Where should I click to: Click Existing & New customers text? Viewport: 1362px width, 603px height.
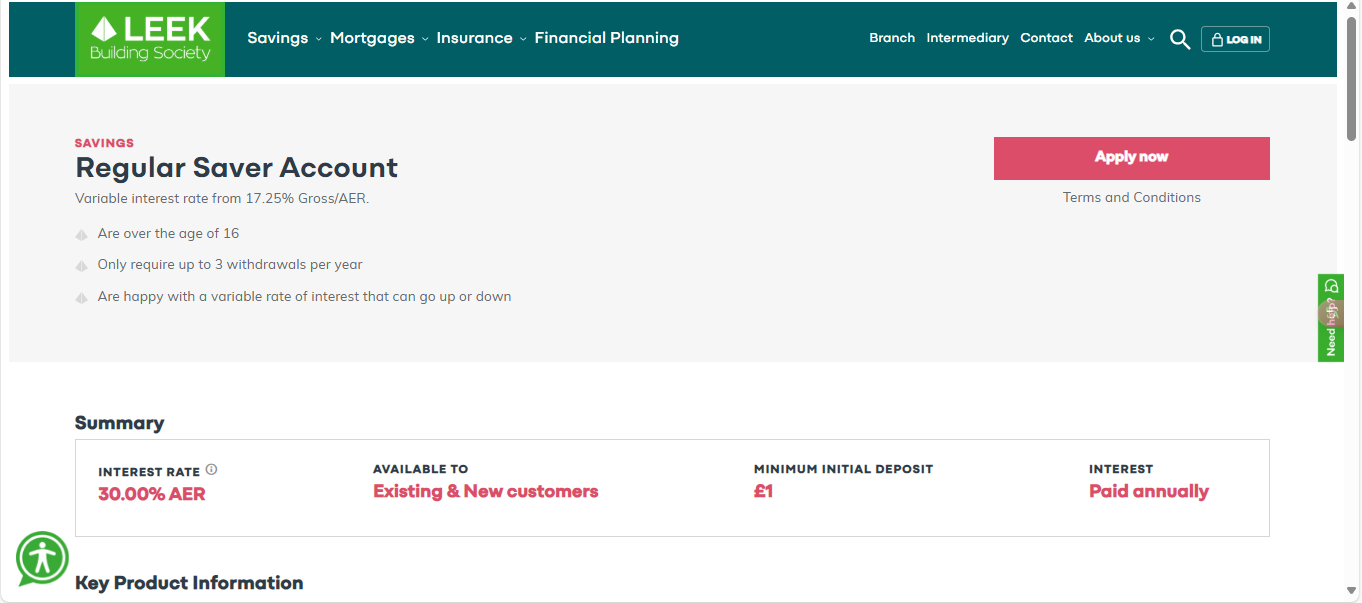(x=486, y=491)
